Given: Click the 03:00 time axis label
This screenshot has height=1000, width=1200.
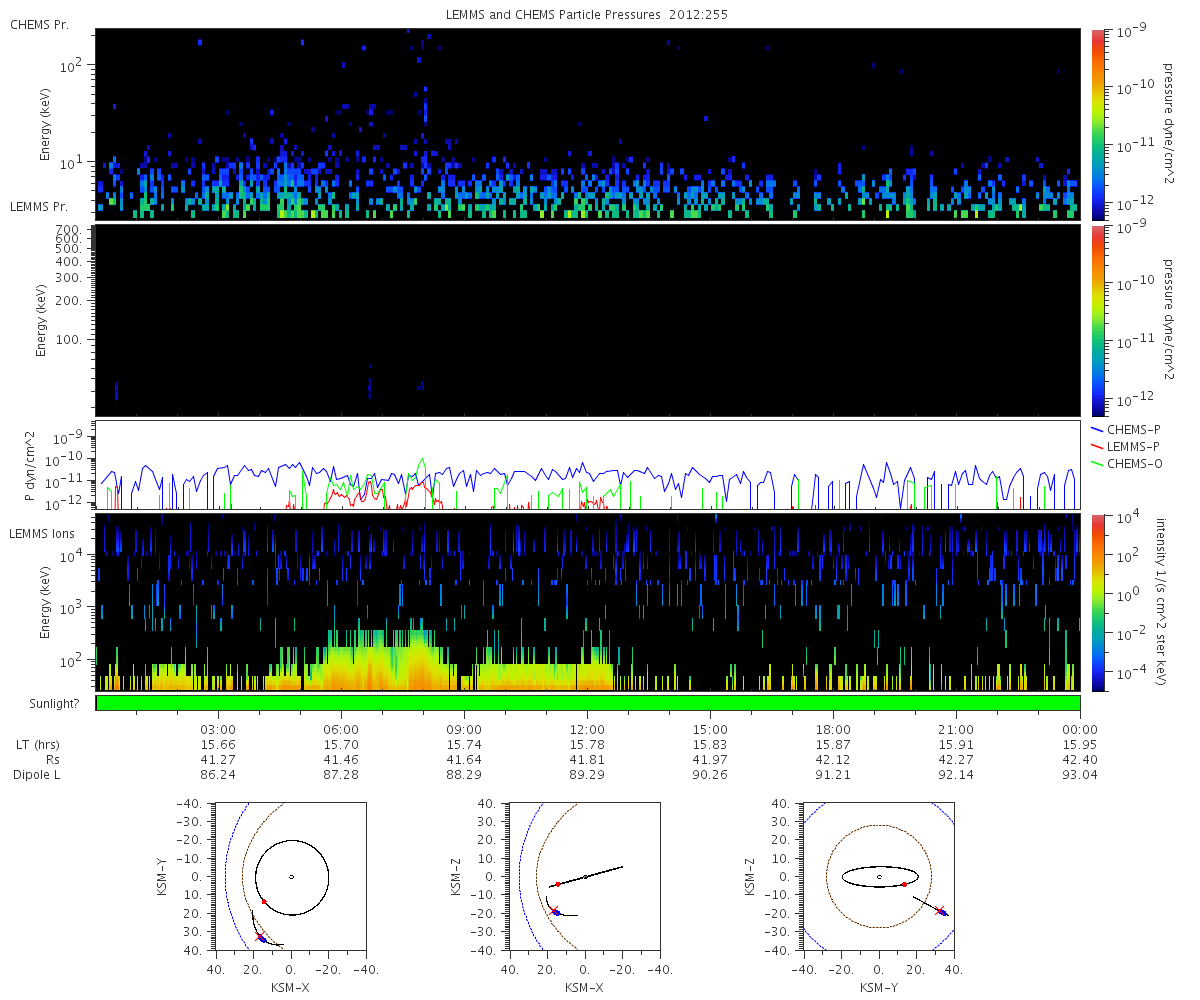Looking at the screenshot, I should pyautogui.click(x=217, y=729).
